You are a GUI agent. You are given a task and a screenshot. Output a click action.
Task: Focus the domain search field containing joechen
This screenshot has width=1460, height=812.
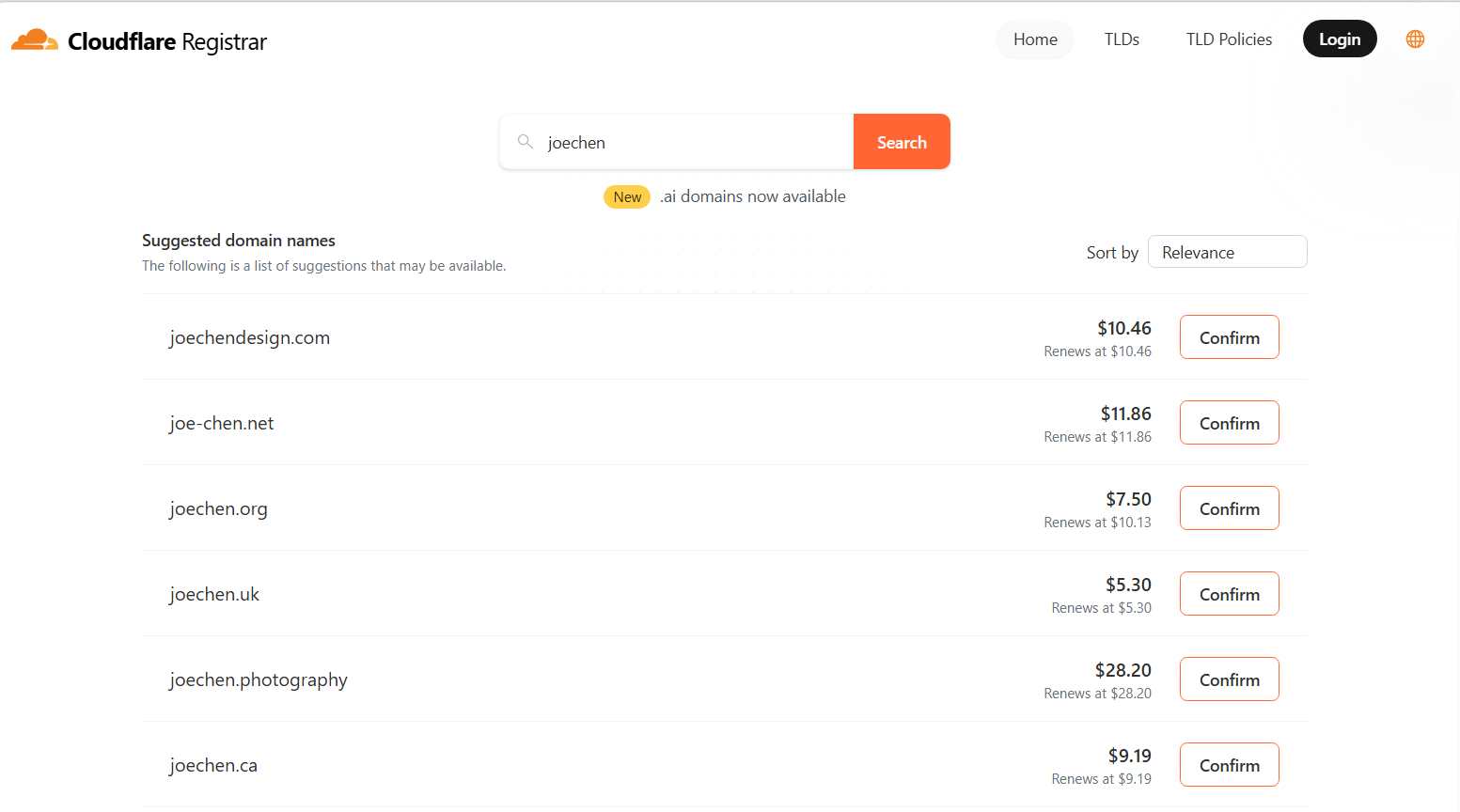coord(677,142)
